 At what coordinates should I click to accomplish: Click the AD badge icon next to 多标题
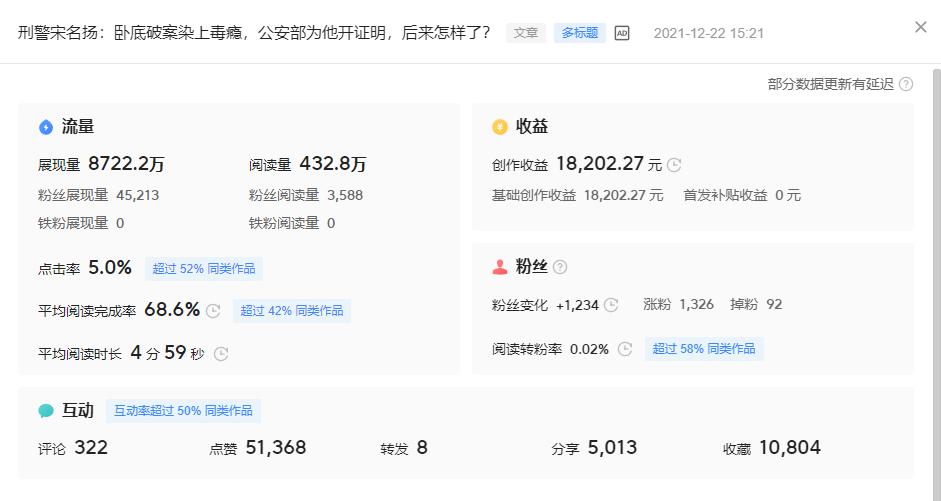tap(622, 33)
